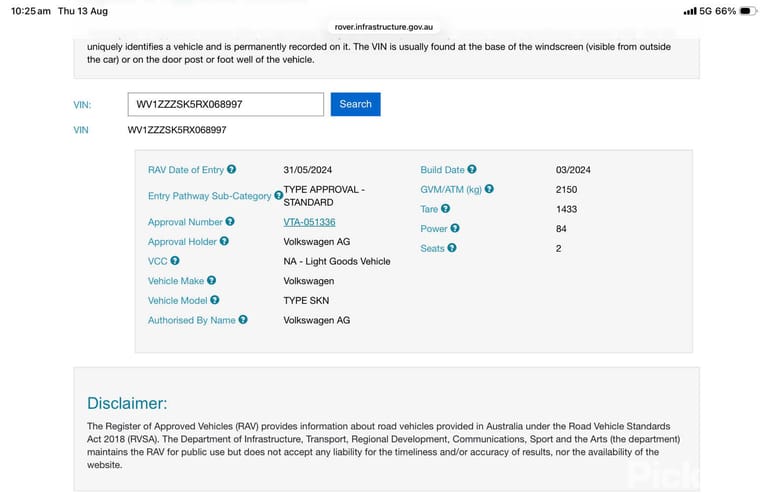This screenshot has width=768, height=504.
Task: Open the help icon next to Approval Holder
Action: click(224, 241)
